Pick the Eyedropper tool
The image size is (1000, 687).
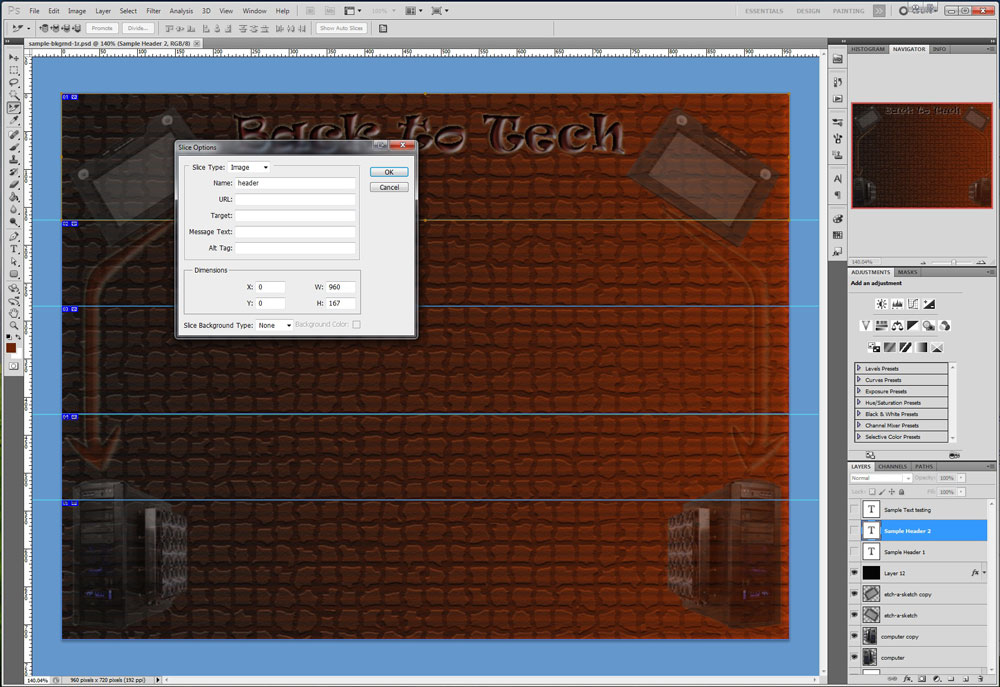14,120
